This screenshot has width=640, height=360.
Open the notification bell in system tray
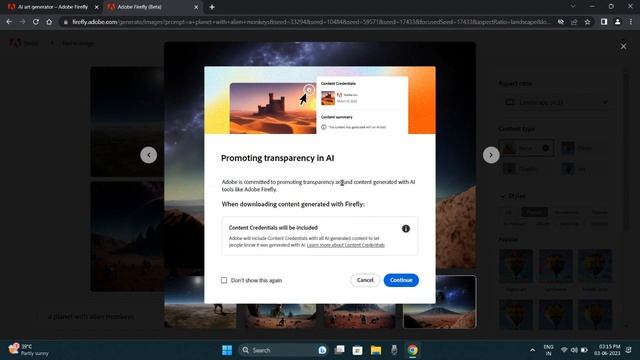click(x=629, y=350)
